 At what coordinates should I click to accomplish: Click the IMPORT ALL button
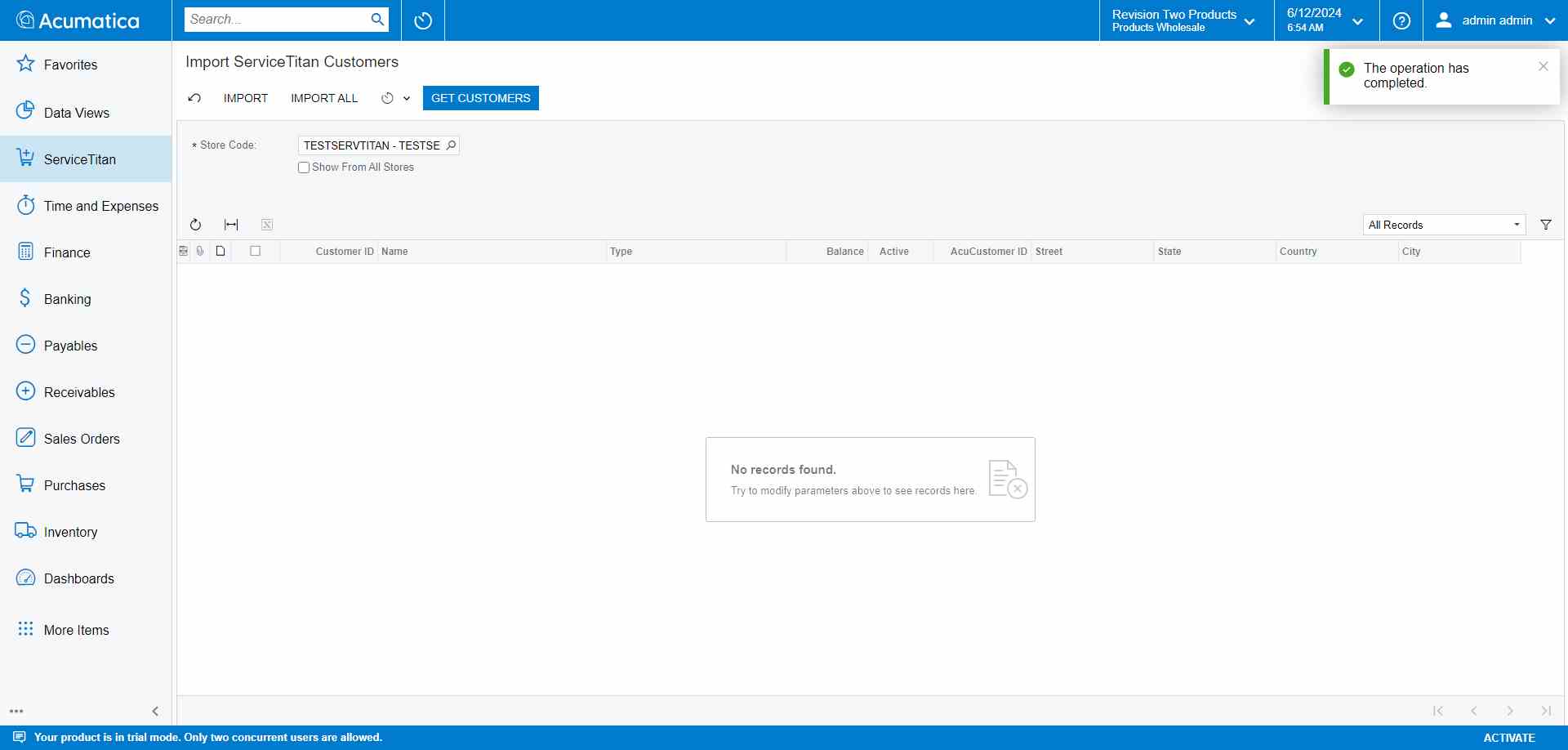coord(324,98)
